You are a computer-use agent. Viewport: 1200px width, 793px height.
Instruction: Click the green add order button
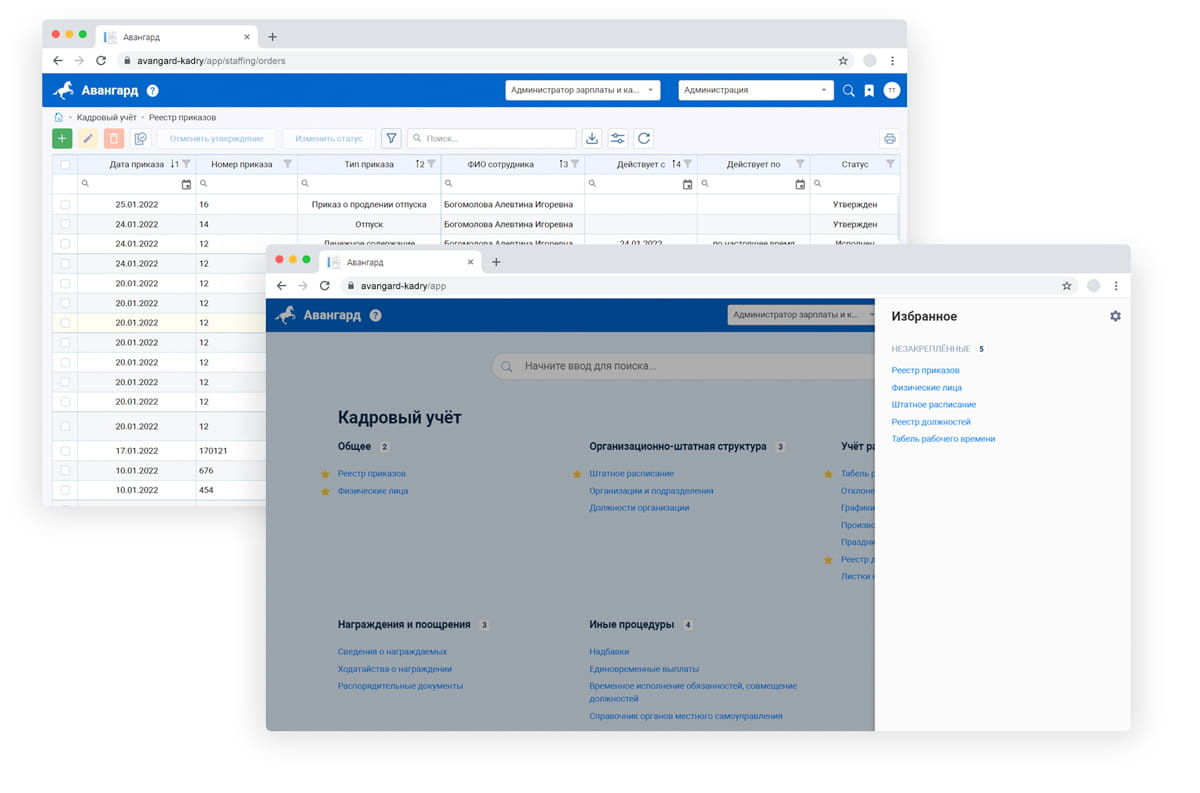point(62,139)
